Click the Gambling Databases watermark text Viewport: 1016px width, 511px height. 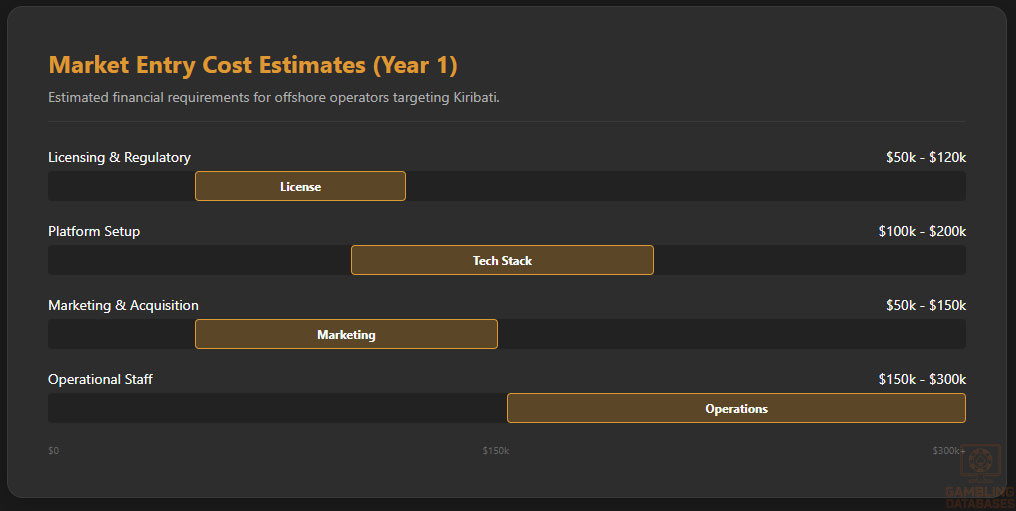(x=980, y=496)
